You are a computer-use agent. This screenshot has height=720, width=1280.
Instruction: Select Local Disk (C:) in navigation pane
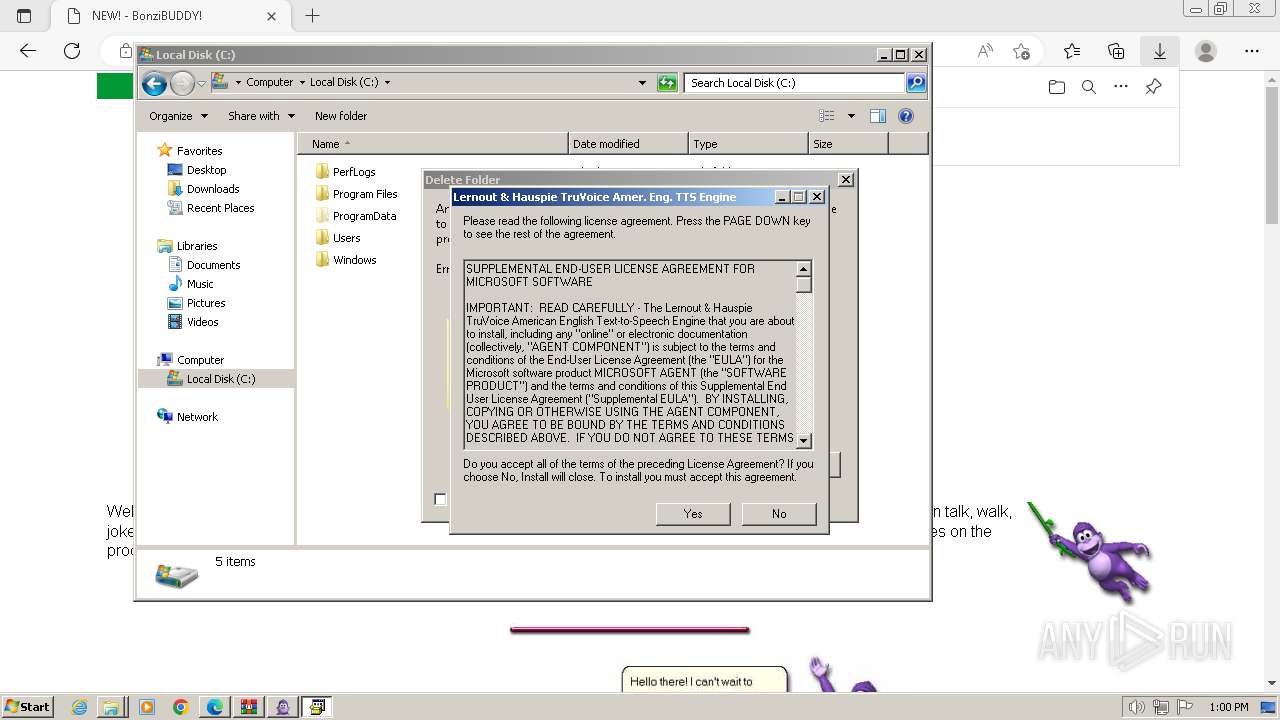coord(216,379)
